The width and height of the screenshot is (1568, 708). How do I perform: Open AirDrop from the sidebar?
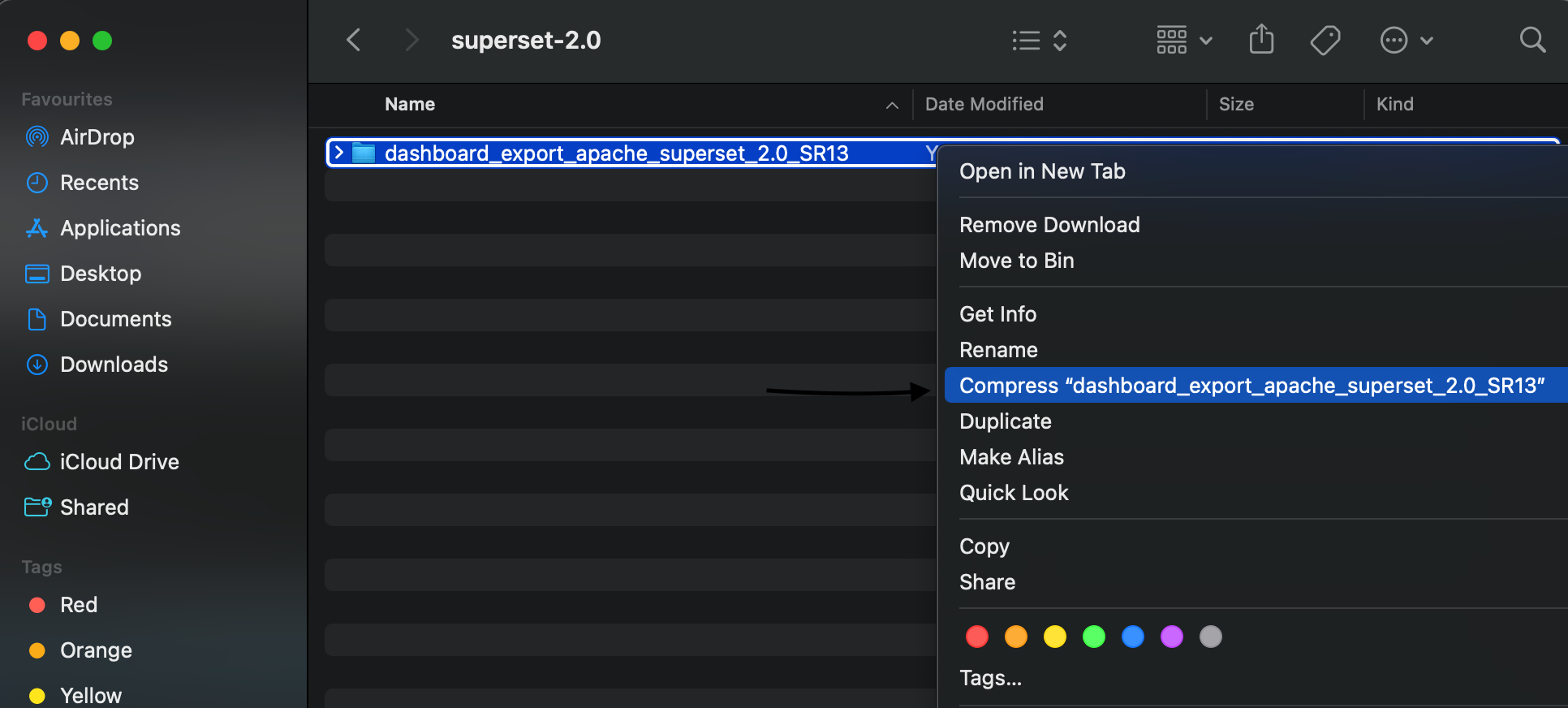[97, 137]
